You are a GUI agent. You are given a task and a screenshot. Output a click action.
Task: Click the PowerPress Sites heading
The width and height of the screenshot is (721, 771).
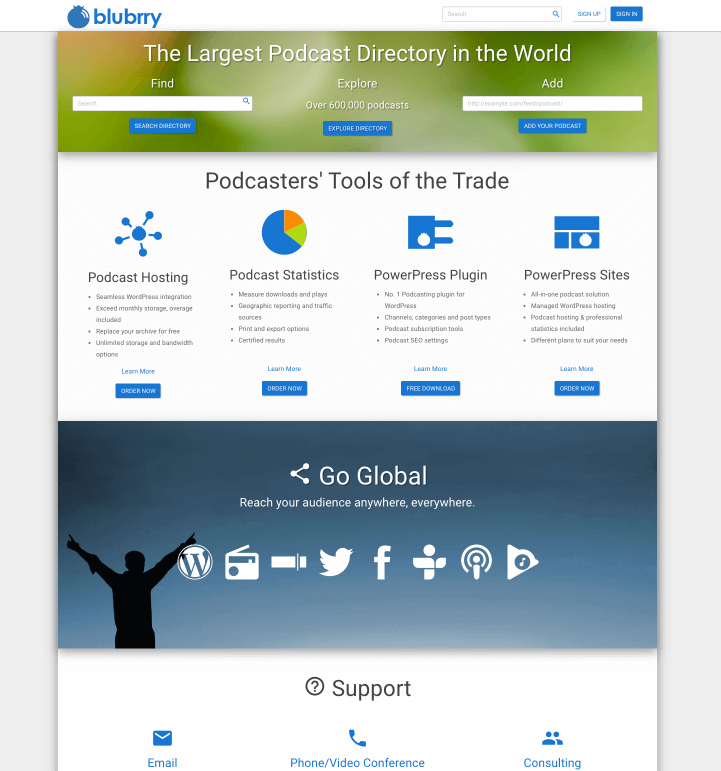[x=576, y=275]
